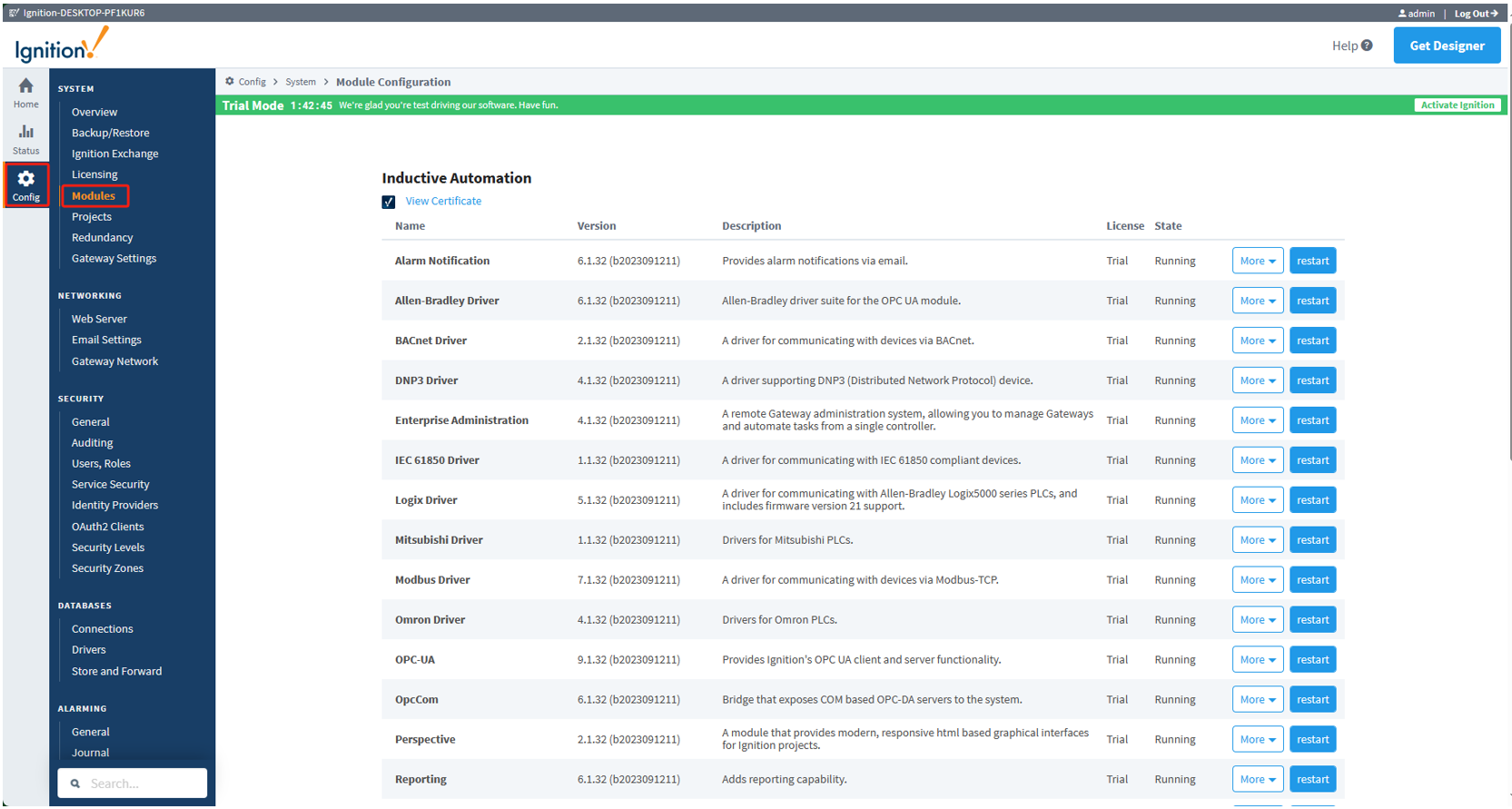Click the sidebar Search input field
The height and width of the screenshot is (809, 1512).
[x=133, y=784]
